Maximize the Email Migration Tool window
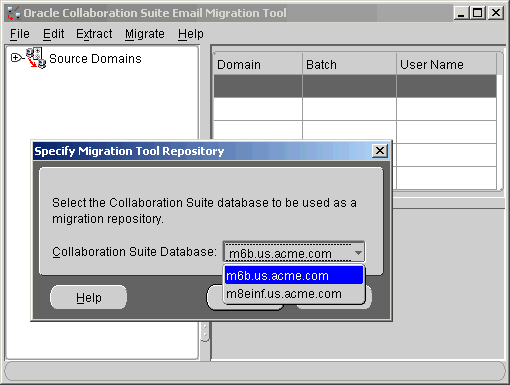The height and width of the screenshot is (385, 510). [x=478, y=13]
